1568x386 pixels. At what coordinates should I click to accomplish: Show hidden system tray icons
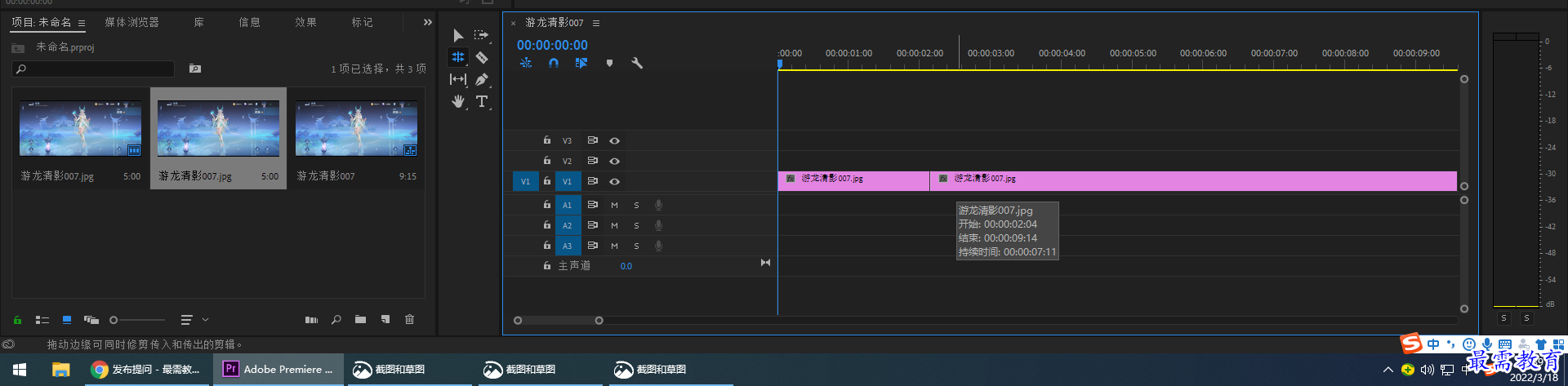[1388, 370]
